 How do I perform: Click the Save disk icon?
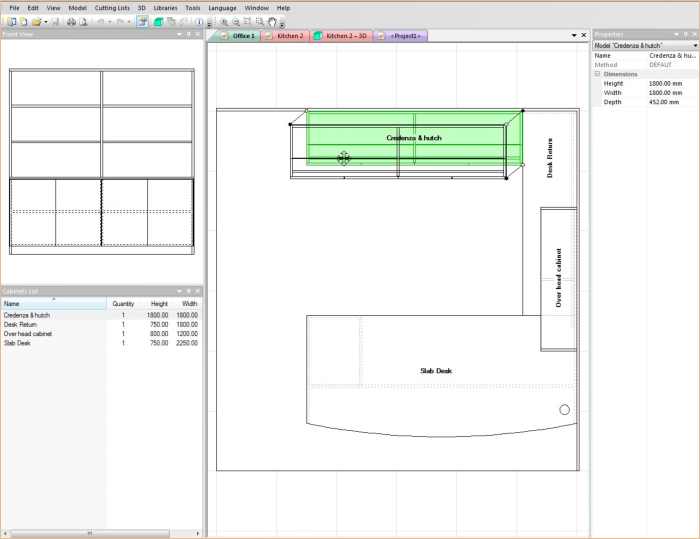coord(55,21)
